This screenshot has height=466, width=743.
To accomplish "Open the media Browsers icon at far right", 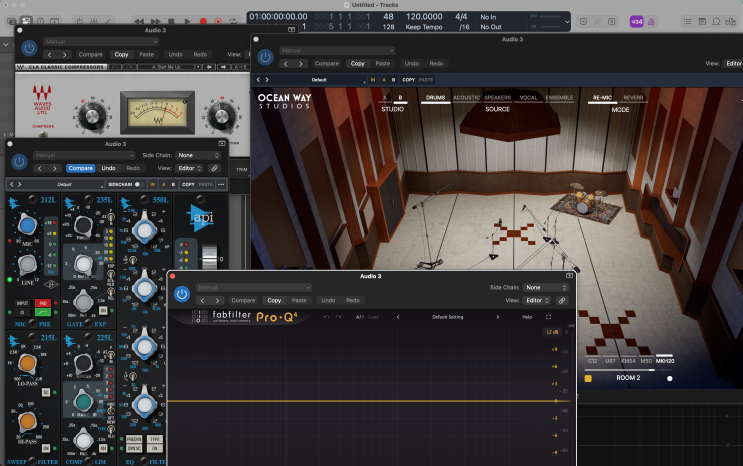I will click(732, 21).
